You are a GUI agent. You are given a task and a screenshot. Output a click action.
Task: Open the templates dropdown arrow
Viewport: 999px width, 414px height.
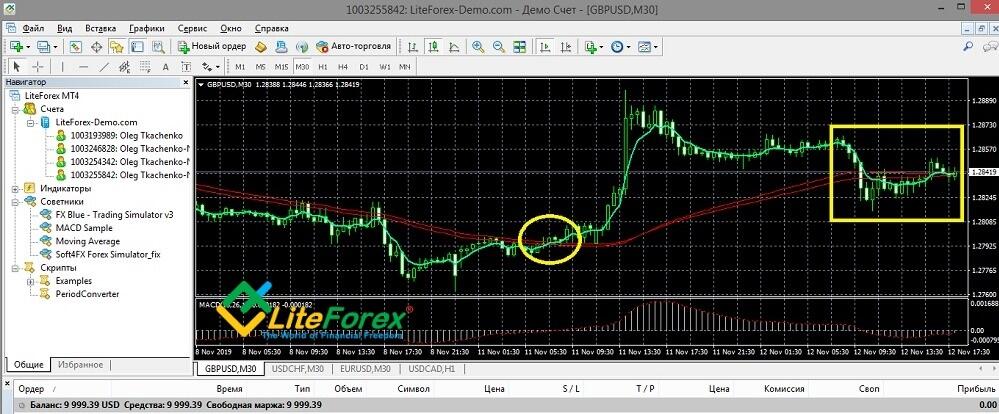tap(656, 47)
